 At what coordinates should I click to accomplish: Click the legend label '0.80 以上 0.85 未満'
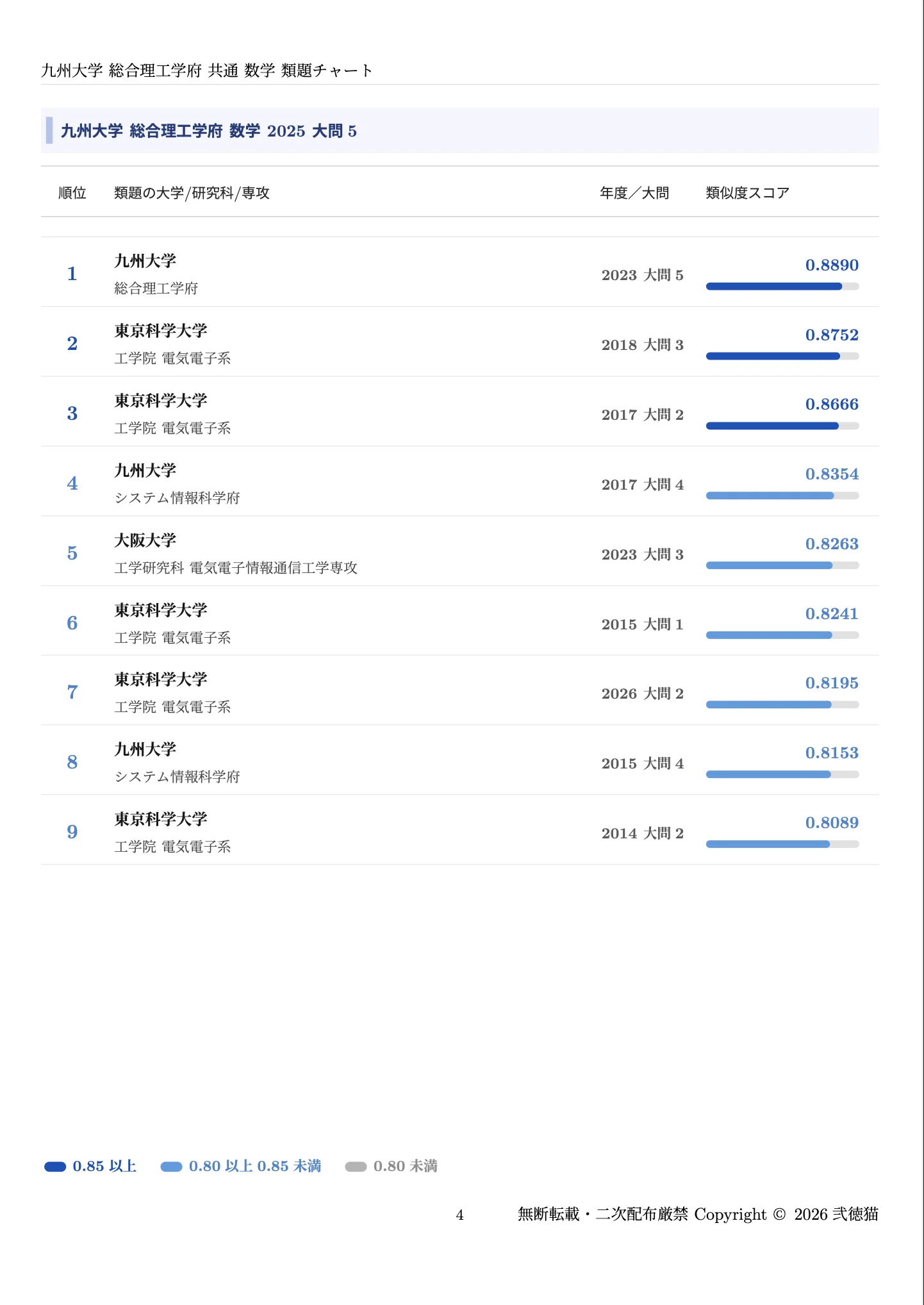point(255,1167)
